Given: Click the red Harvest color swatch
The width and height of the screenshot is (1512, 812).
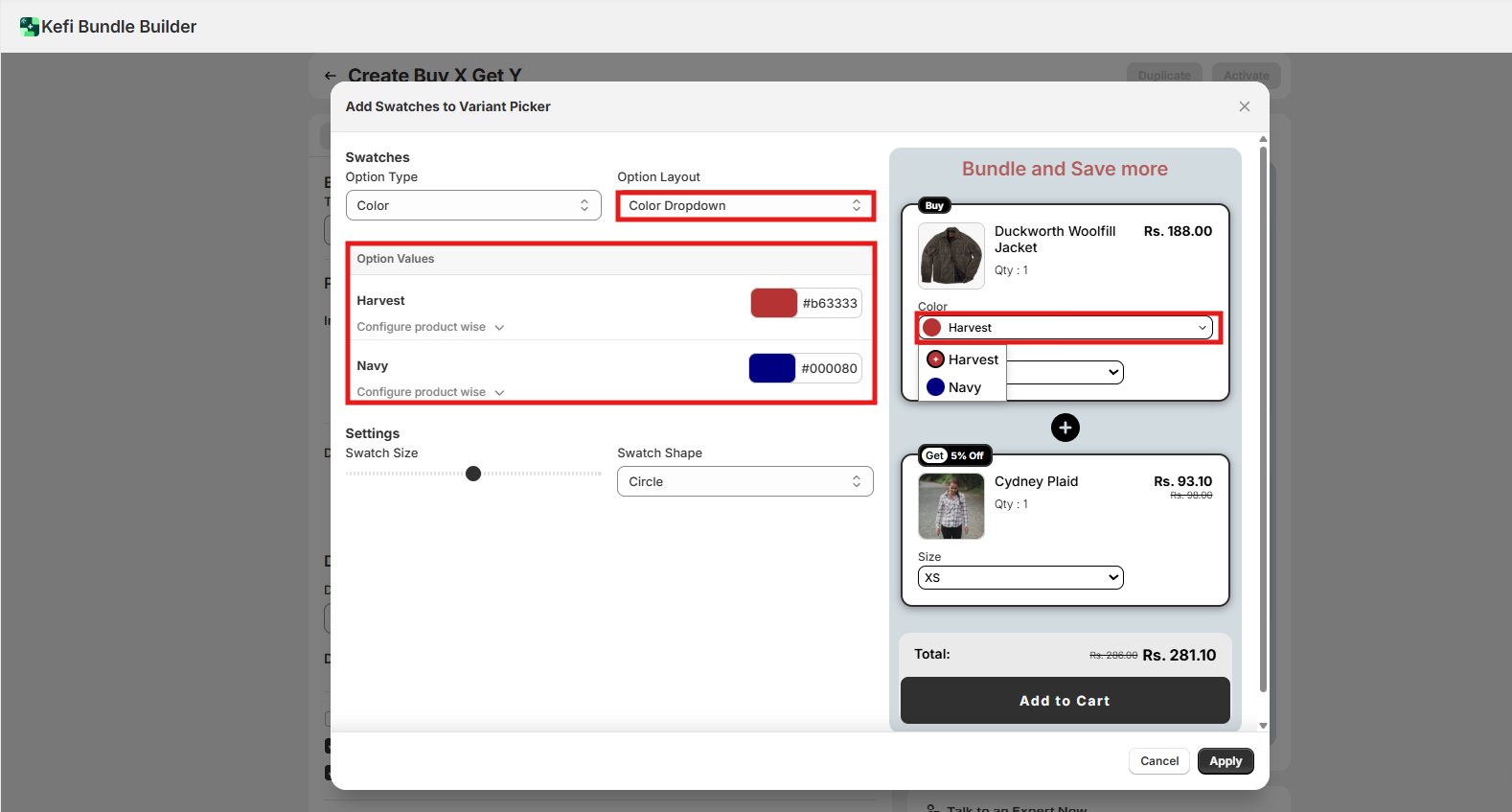Looking at the screenshot, I should click(774, 303).
